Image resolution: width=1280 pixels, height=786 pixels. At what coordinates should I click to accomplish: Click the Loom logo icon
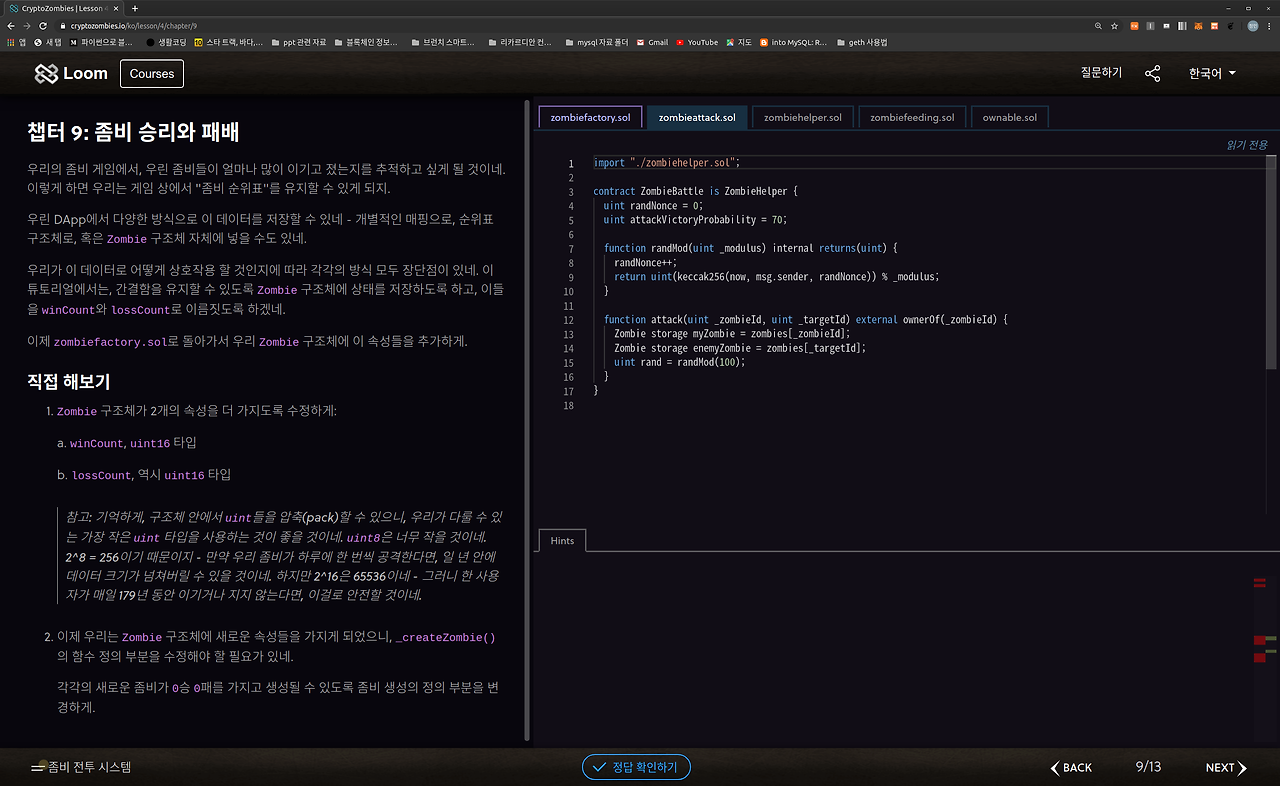point(46,73)
